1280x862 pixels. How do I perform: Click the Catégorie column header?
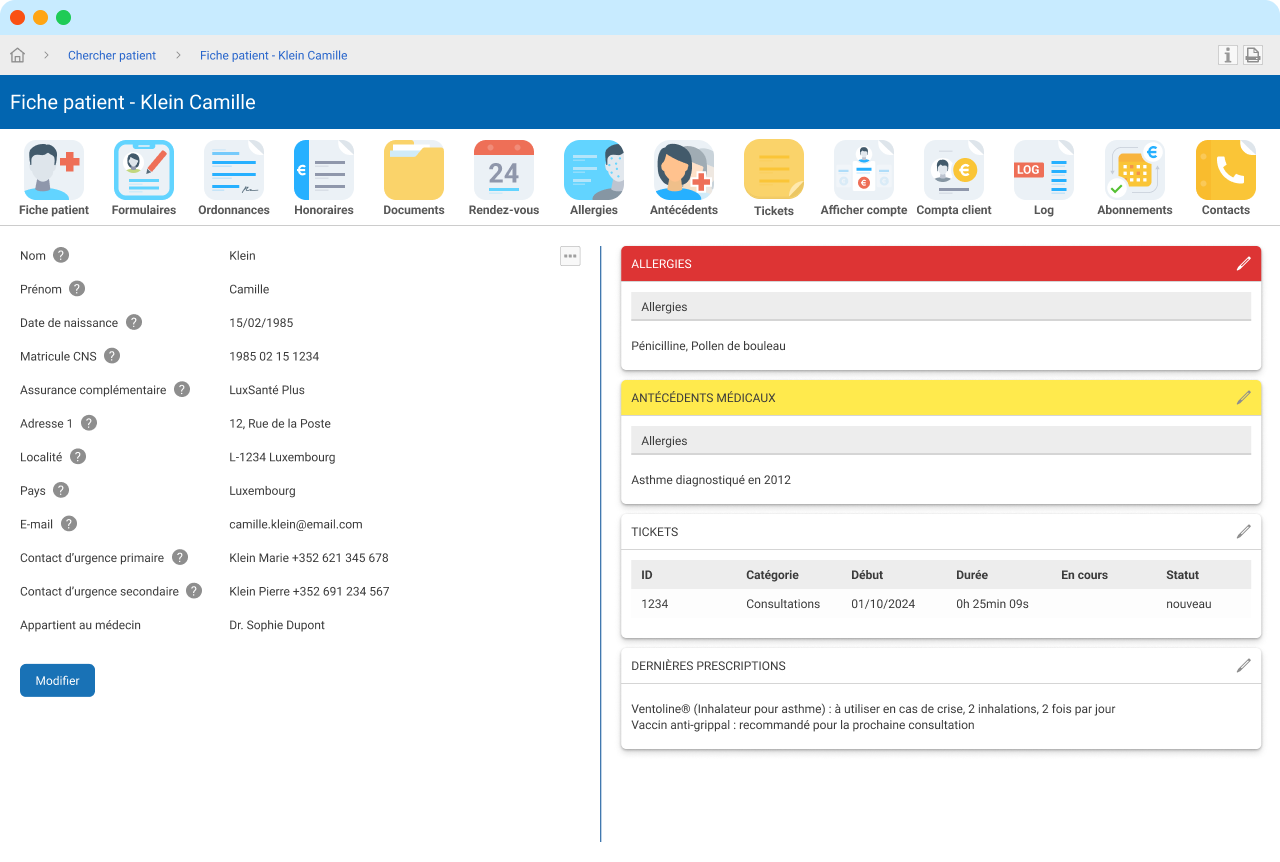click(772, 575)
